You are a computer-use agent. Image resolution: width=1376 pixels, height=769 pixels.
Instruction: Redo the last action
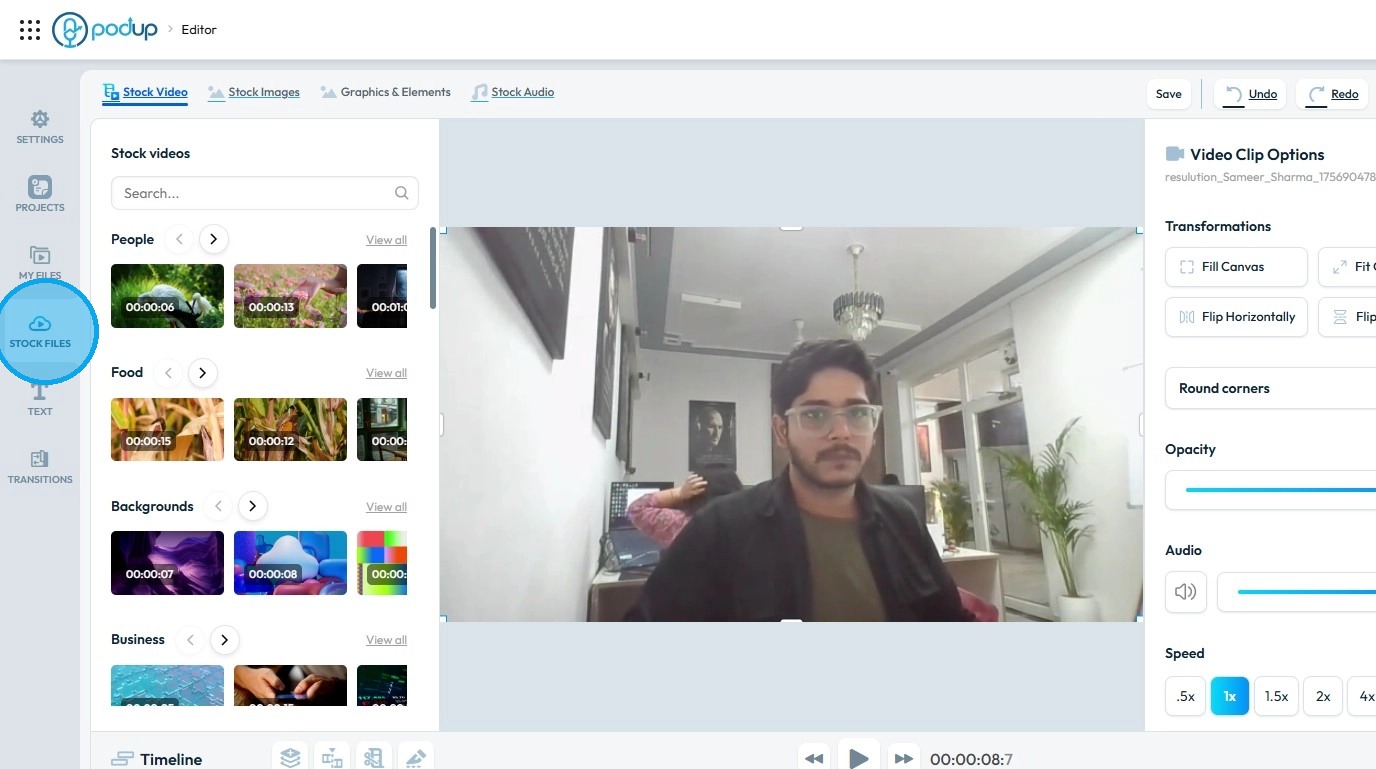(1333, 94)
